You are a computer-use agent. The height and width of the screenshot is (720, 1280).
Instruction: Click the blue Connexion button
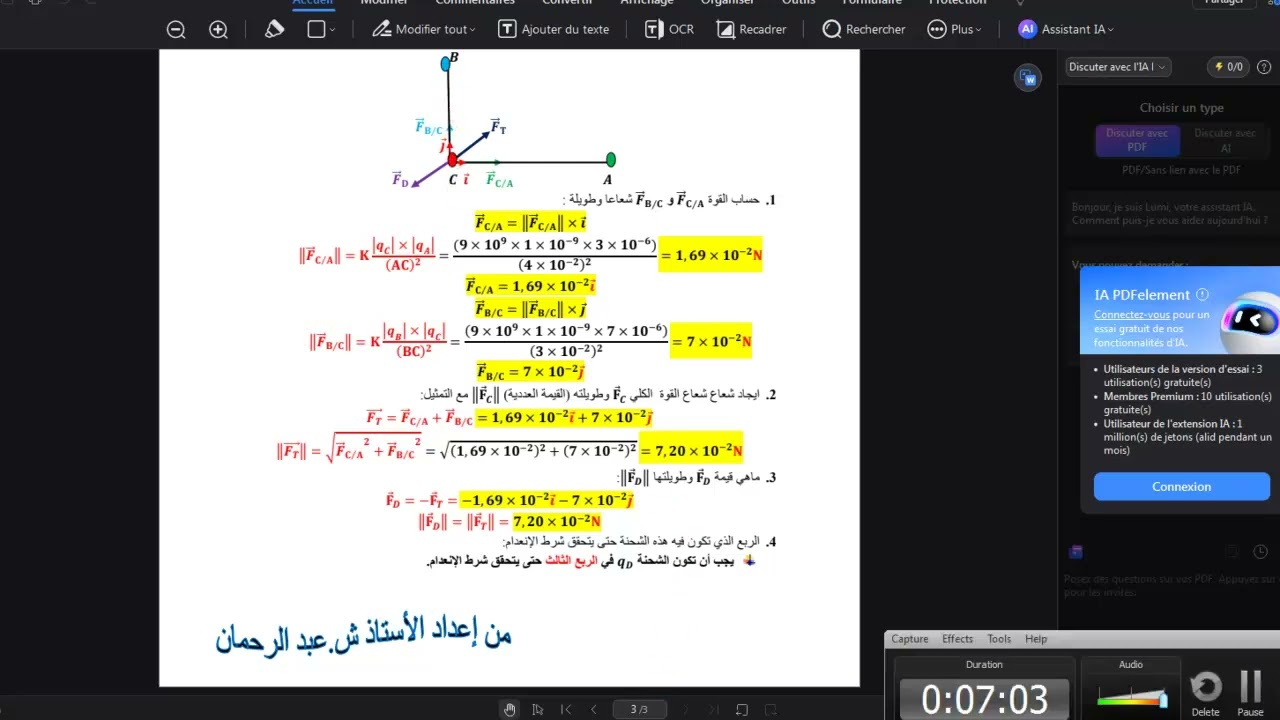[1181, 487]
